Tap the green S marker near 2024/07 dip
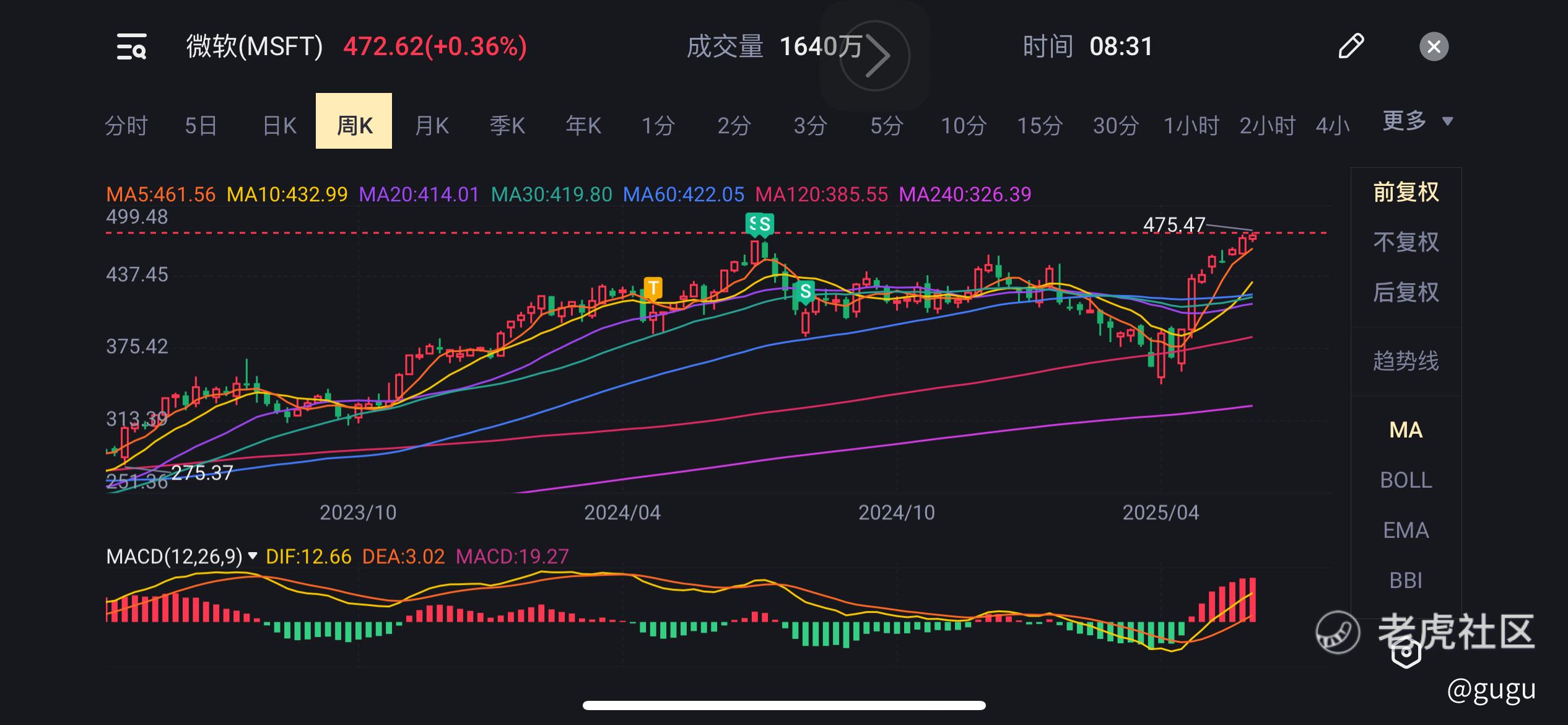The width and height of the screenshot is (1568, 725). coord(805,291)
